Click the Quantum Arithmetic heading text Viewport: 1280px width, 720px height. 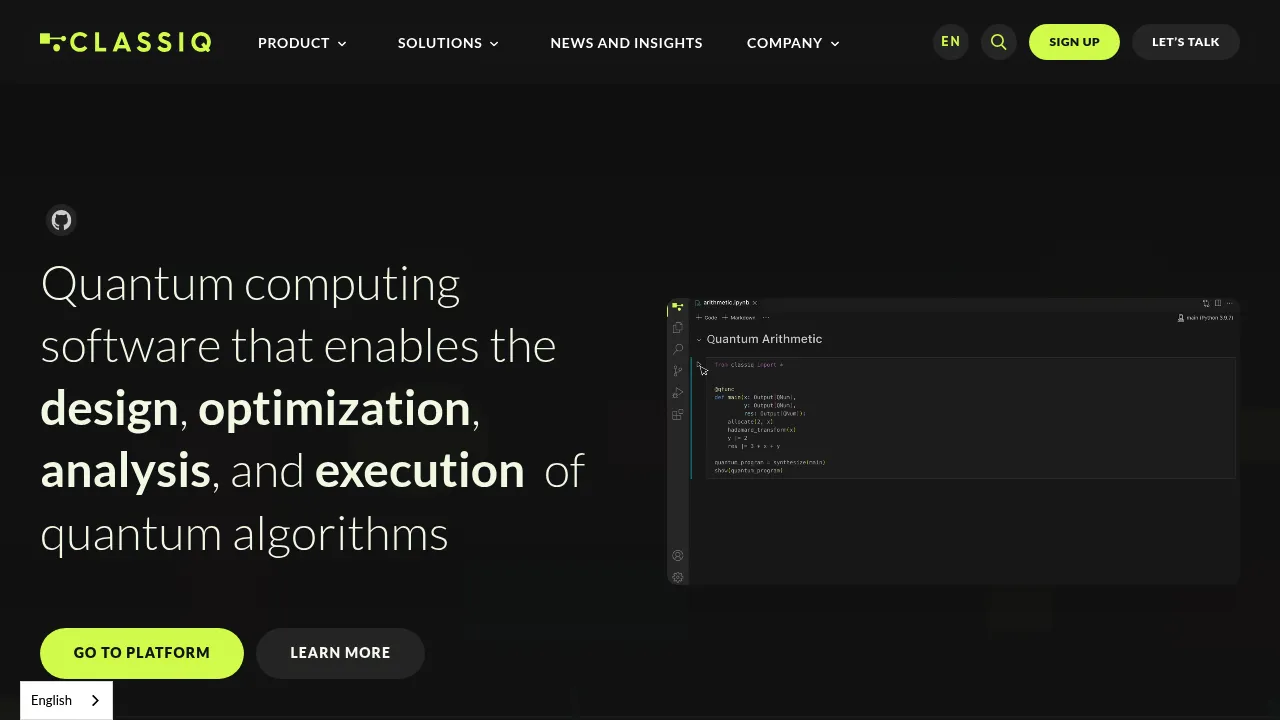coord(764,339)
